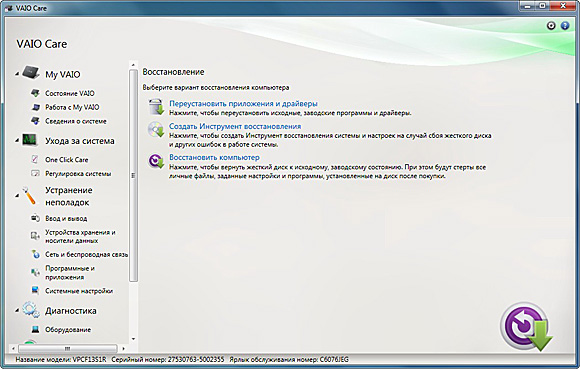Open help via blue question mark icon
Screen dimensions: 580x369
(x=565, y=26)
